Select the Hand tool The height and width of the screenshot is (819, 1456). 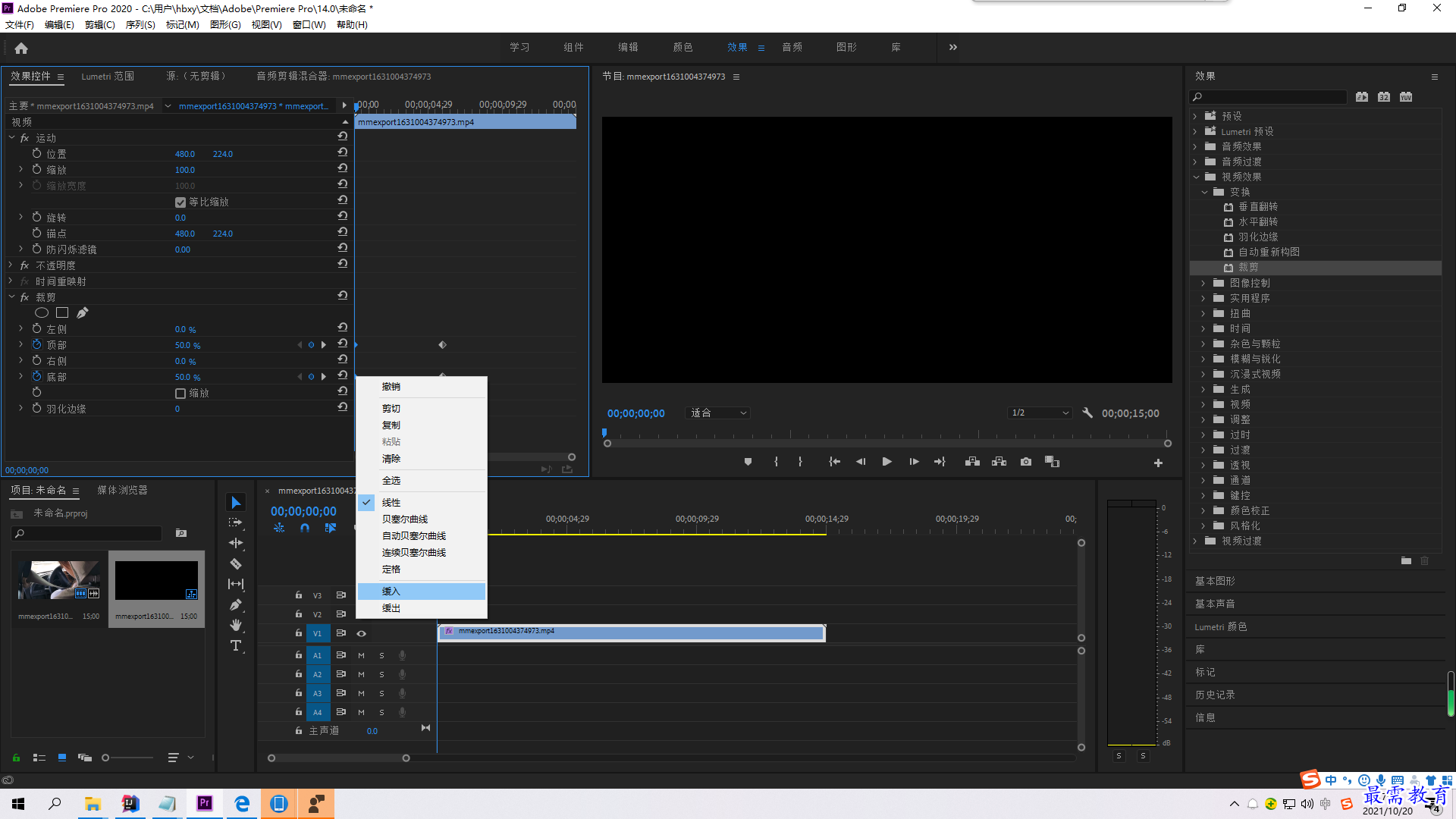coord(236,625)
